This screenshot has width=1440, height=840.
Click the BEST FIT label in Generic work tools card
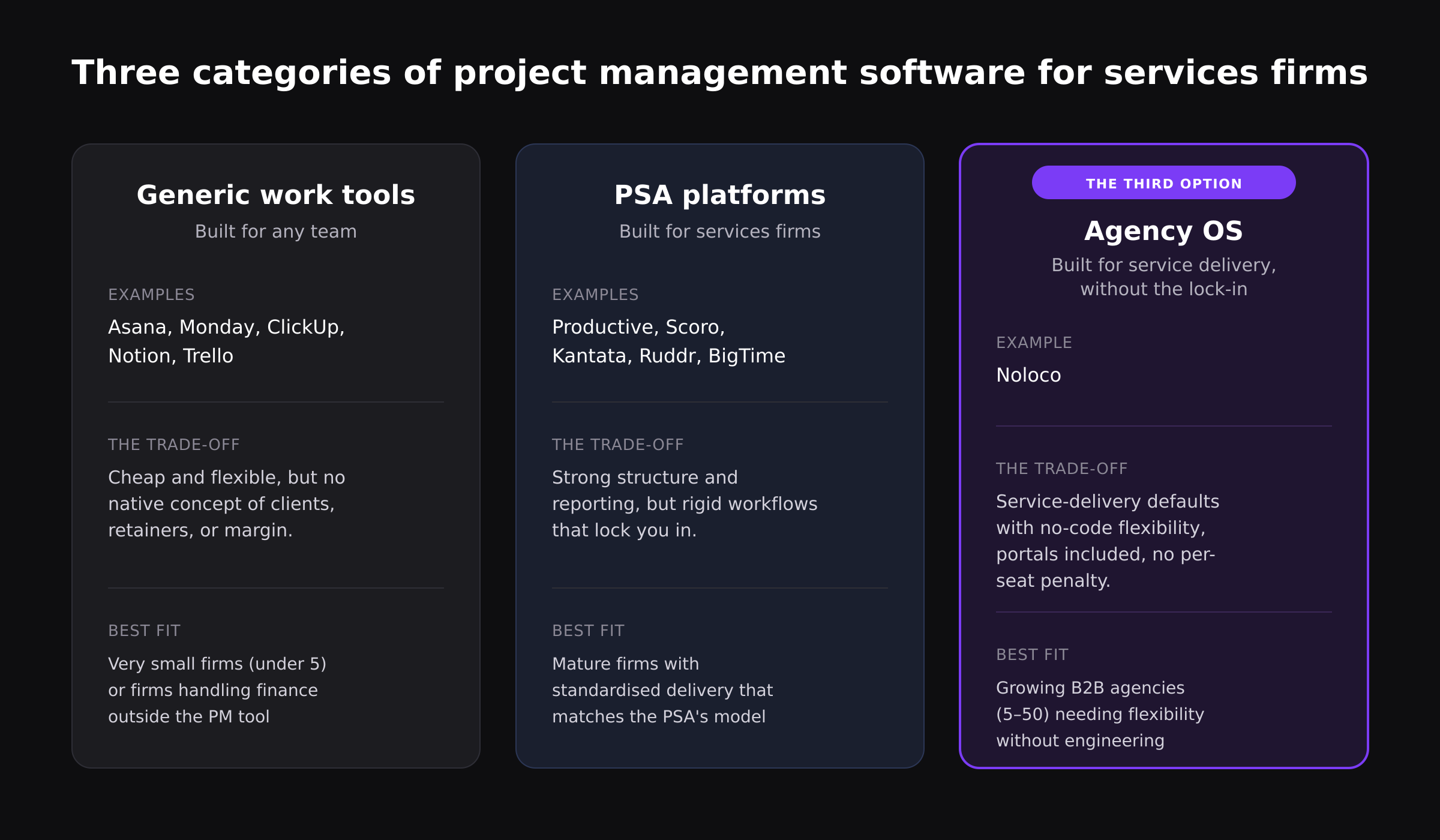tap(144, 631)
